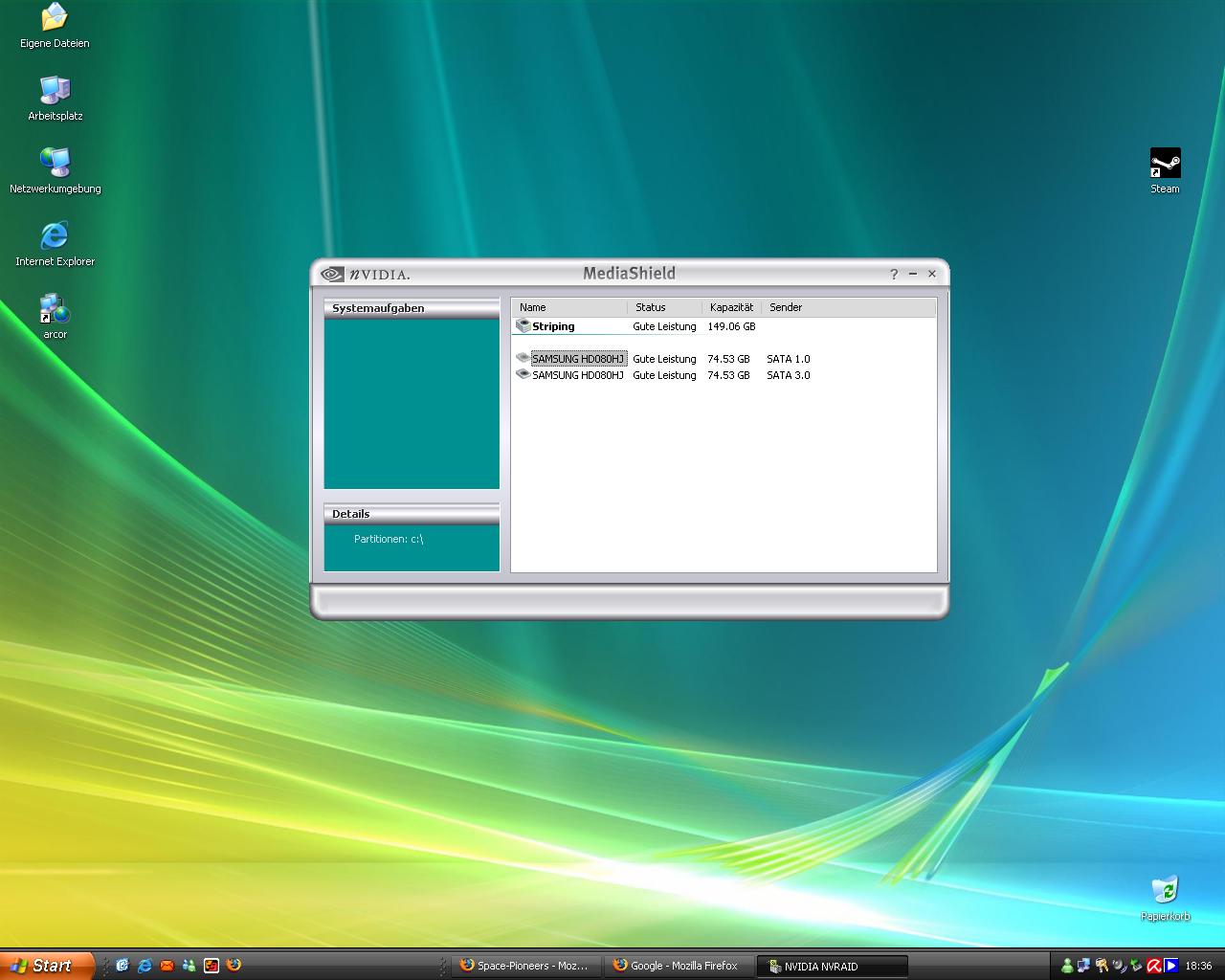
Task: Switch to Google - Mozilla Firefox taskbar window
Action: 679,966
